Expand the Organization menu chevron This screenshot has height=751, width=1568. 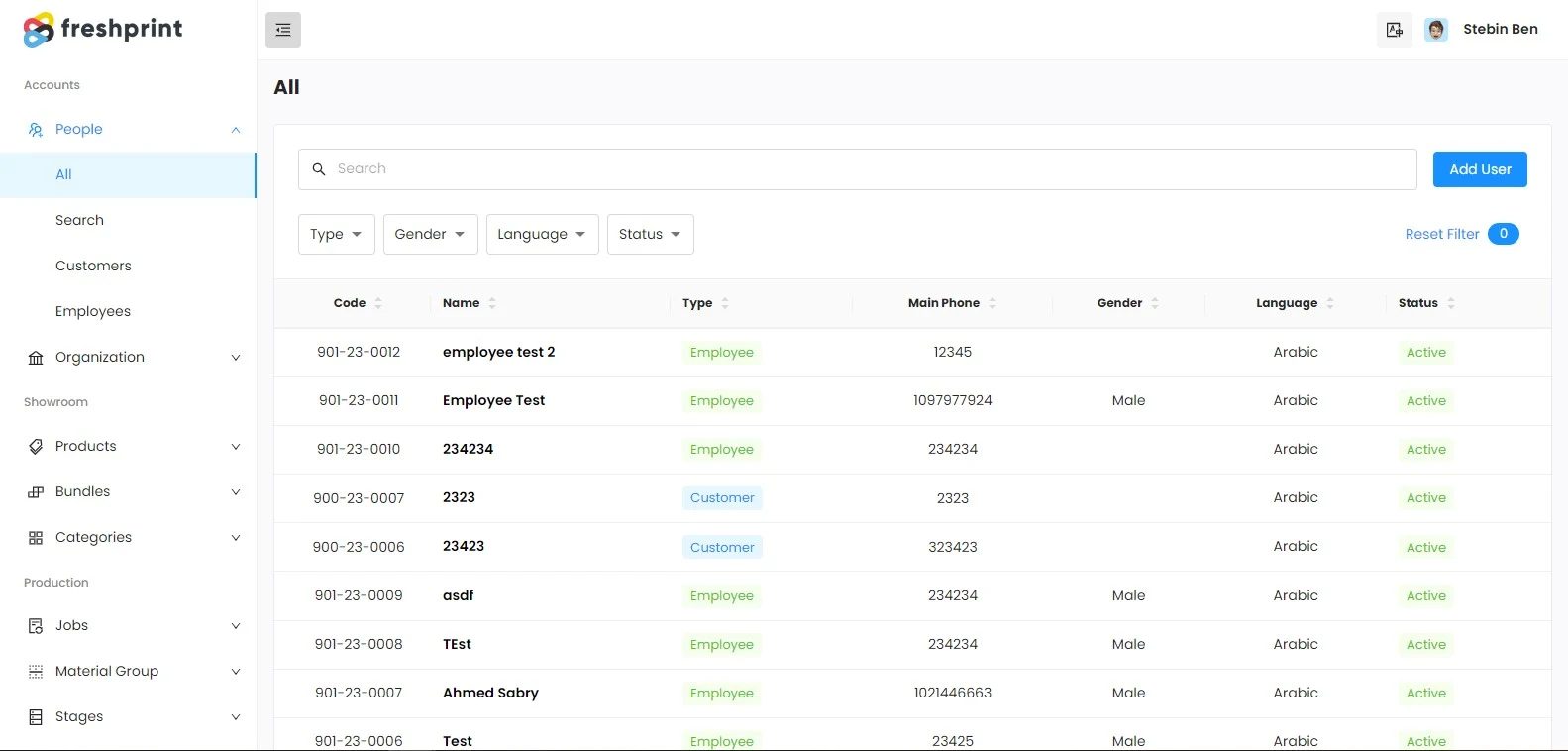point(236,358)
